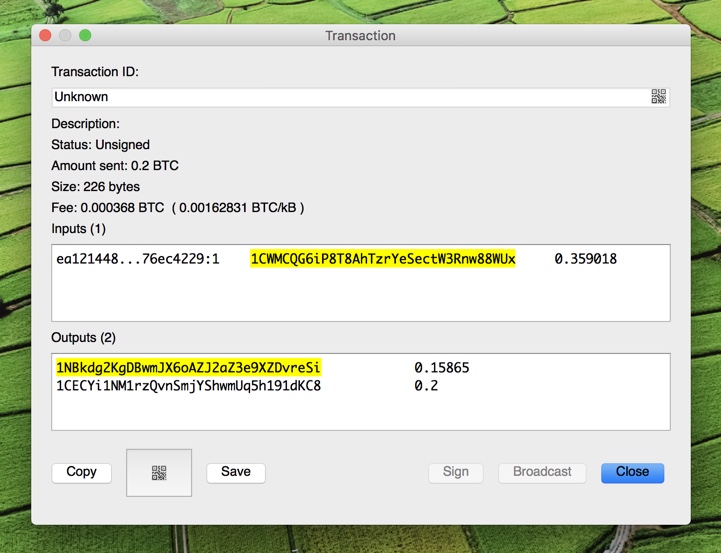Select input hash ea121448...76ec4229:1

[137, 259]
